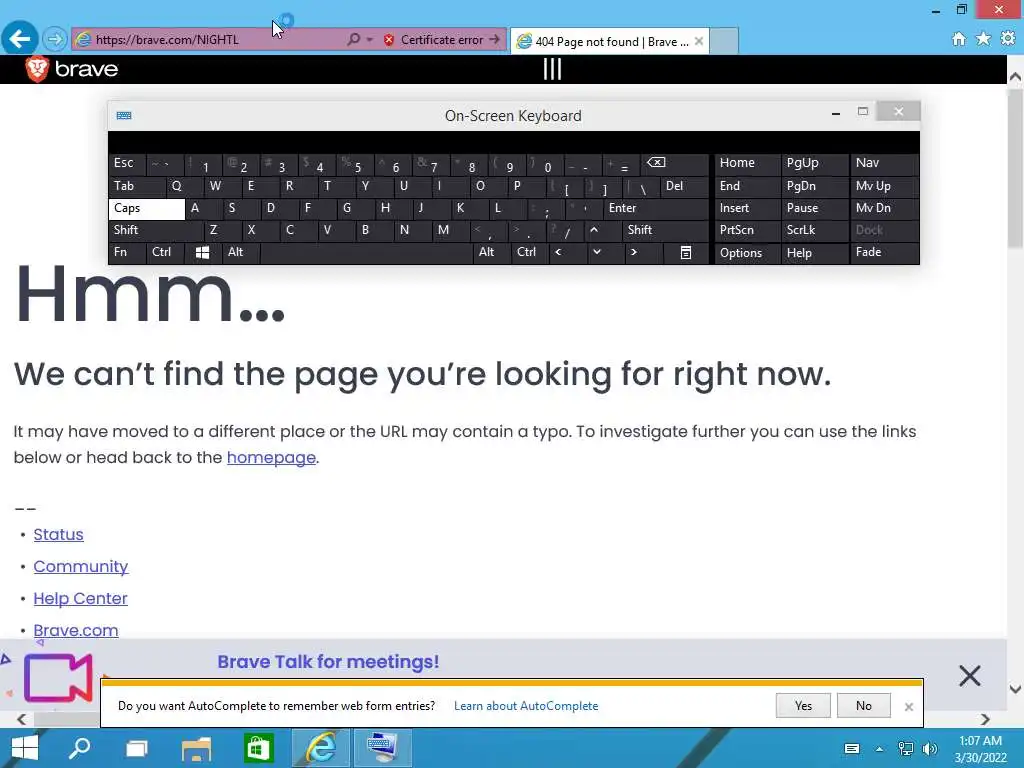Tap the space bar key
The image size is (1024, 768).
pos(366,252)
